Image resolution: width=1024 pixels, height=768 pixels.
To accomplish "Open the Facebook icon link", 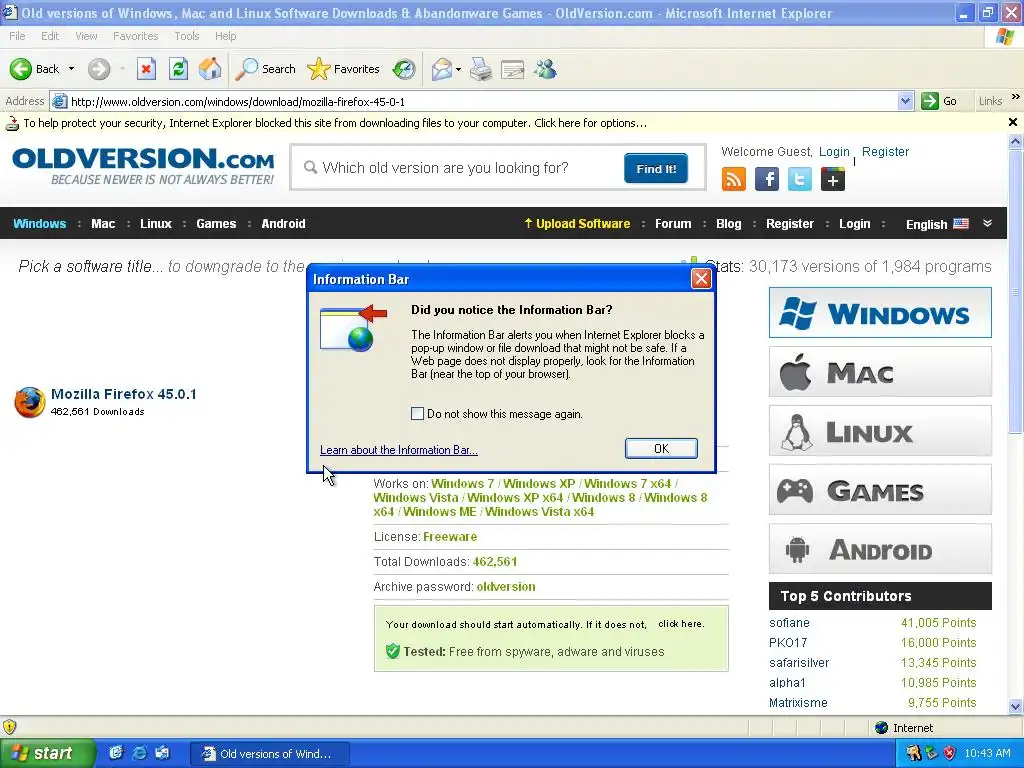I will click(767, 179).
